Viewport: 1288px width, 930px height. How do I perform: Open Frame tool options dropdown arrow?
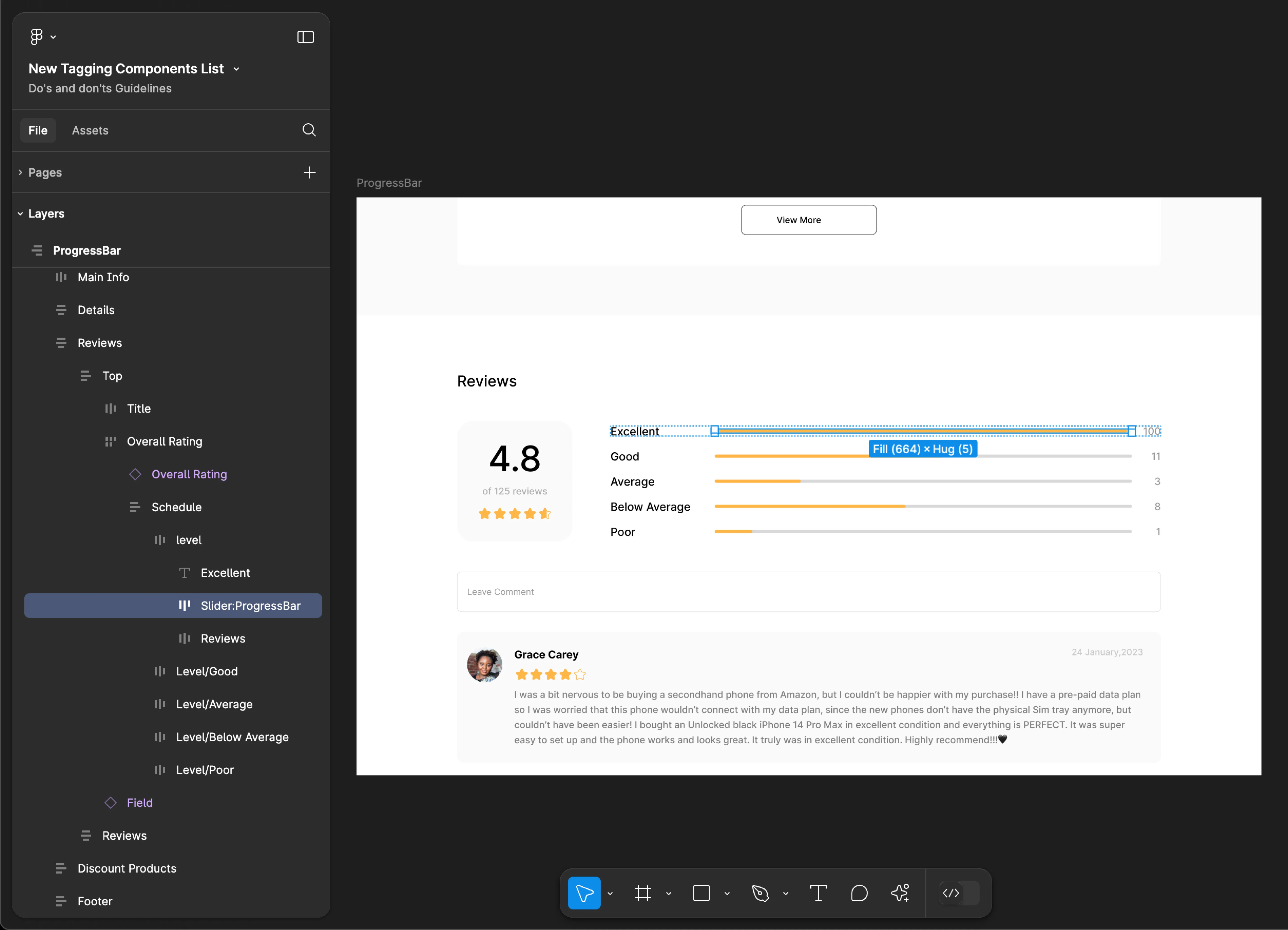pyautogui.click(x=668, y=894)
